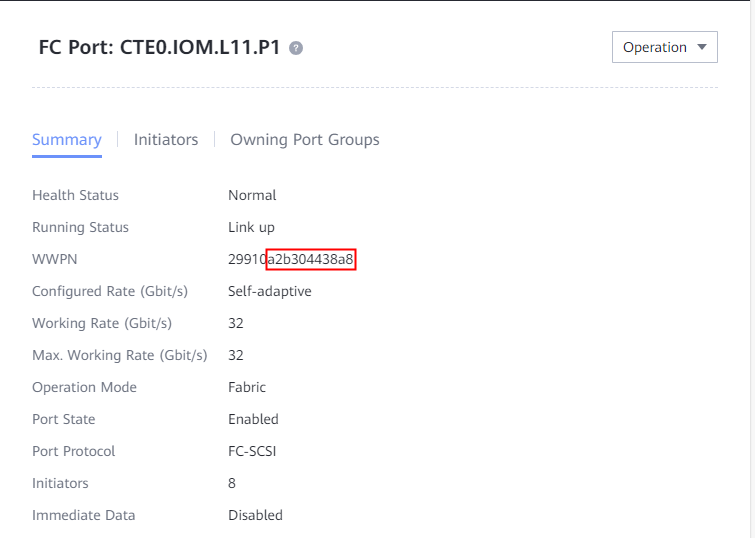The height and width of the screenshot is (538, 755).
Task: Click the FC Port CTE0.IOM.L11.P1 title
Action: [x=160, y=47]
